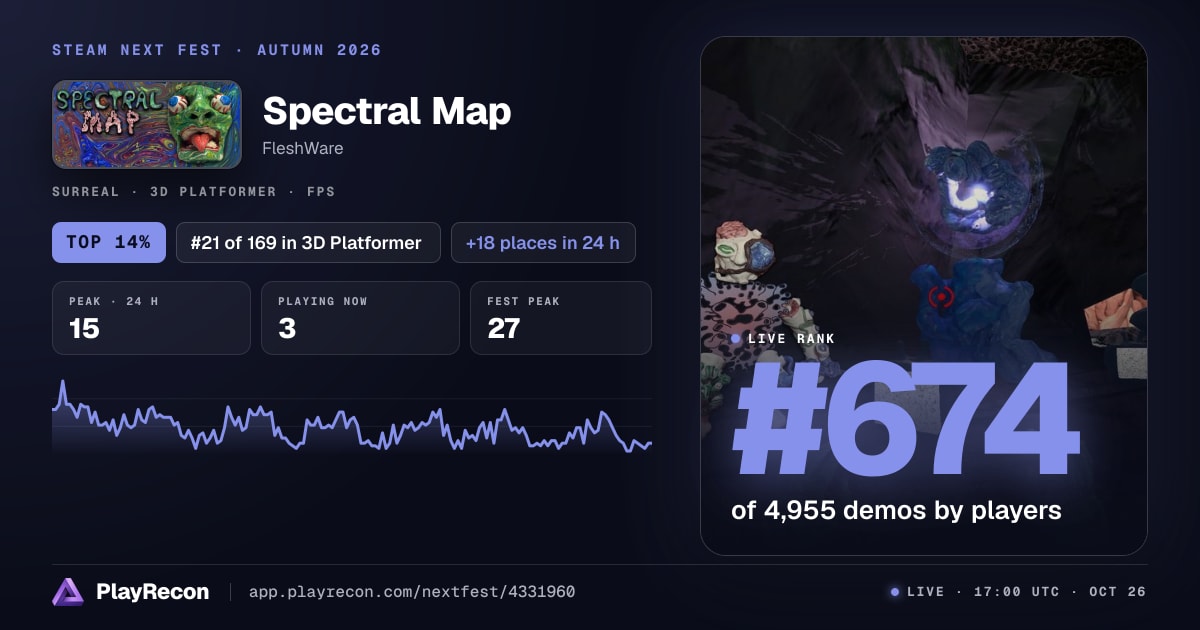Click the player count sparkline chart
This screenshot has height=630, width=1200.
pyautogui.click(x=352, y=416)
